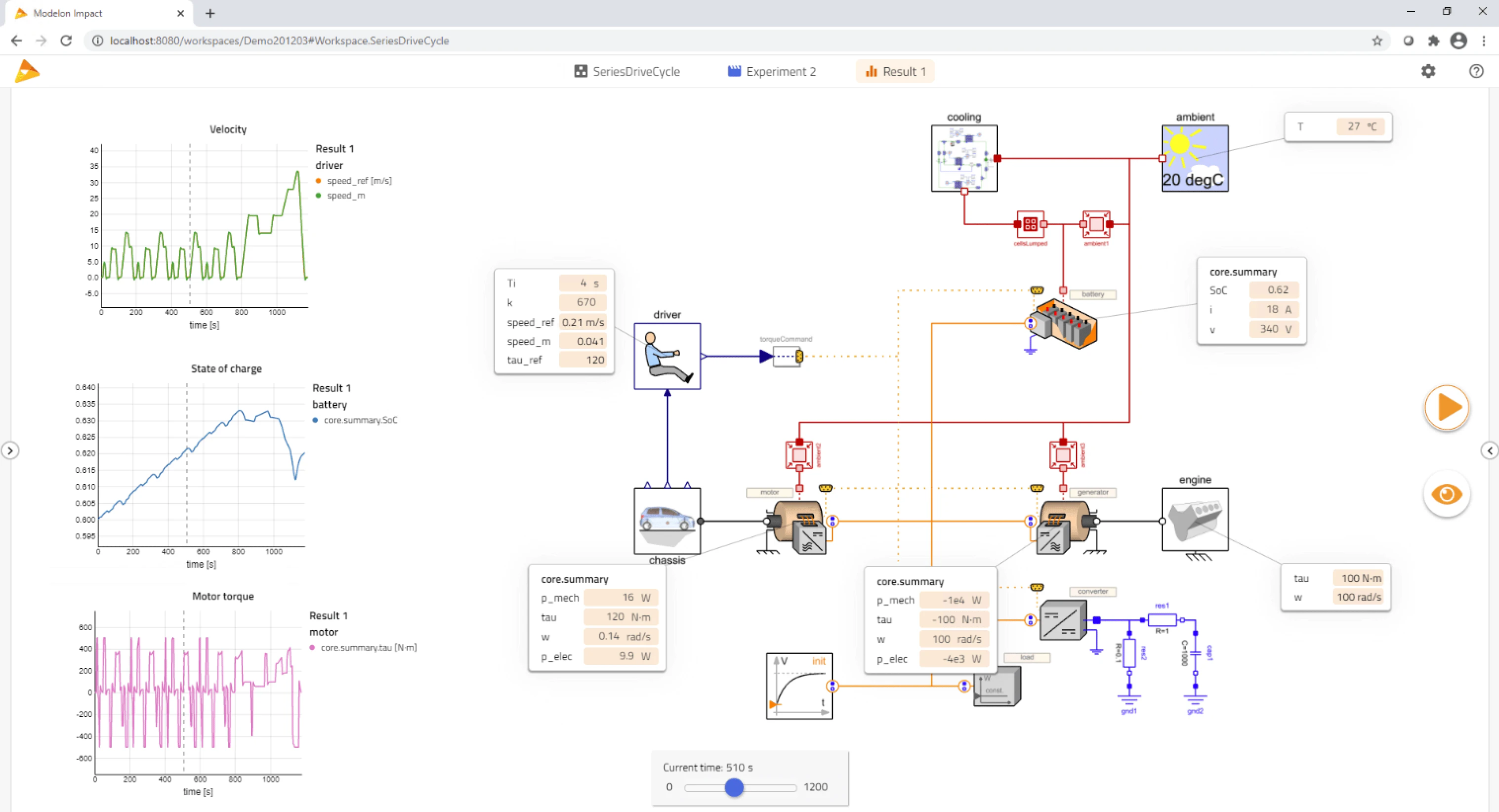Image resolution: width=1499 pixels, height=812 pixels.
Task: Expand the left side panel arrow
Action: [x=10, y=450]
